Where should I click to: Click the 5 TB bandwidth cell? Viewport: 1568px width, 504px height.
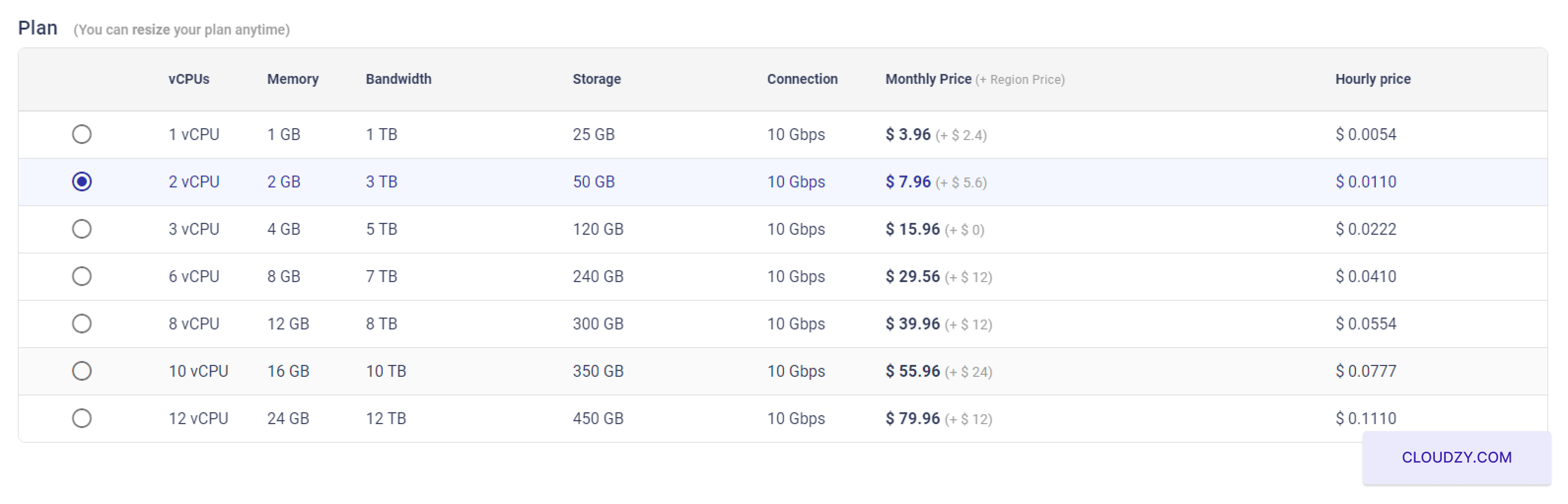[382, 229]
